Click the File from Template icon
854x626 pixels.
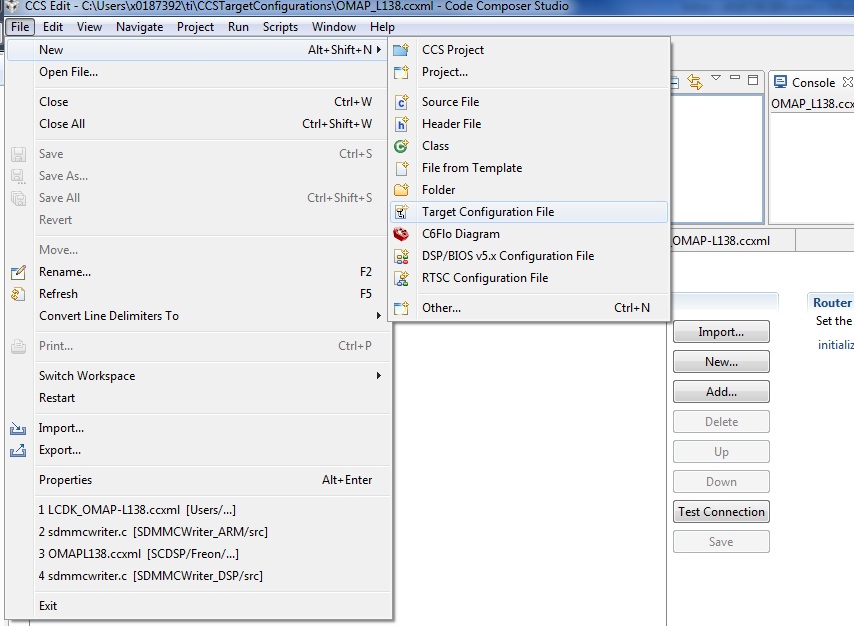tap(401, 168)
